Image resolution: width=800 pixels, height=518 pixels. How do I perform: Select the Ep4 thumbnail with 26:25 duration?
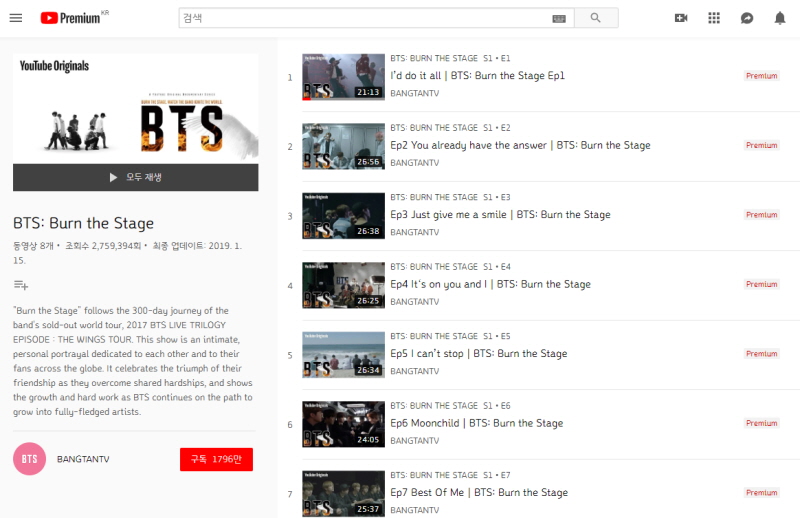[343, 285]
